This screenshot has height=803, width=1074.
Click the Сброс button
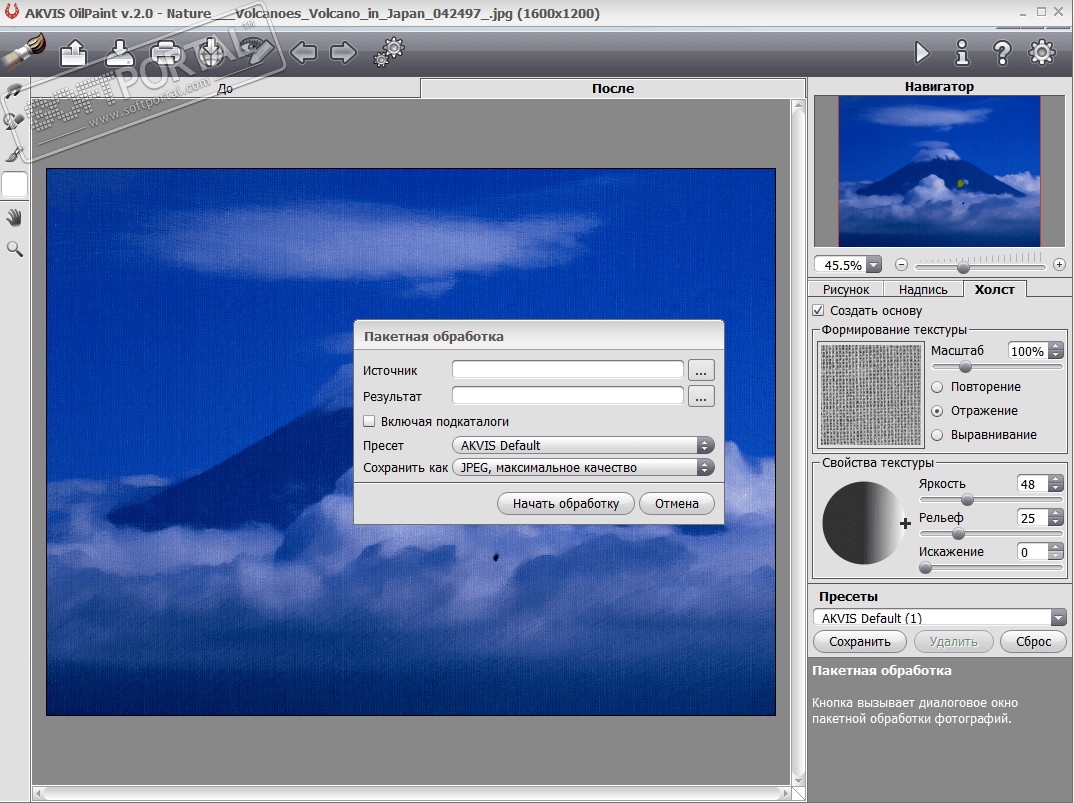[x=1033, y=642]
